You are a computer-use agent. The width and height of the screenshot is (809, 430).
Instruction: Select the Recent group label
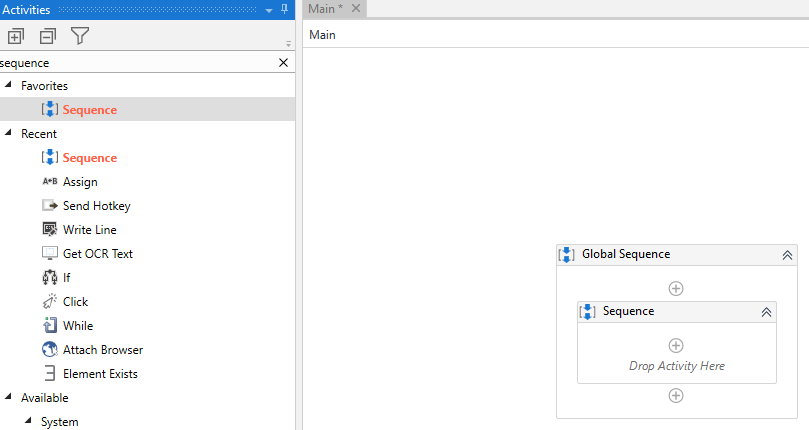click(39, 134)
